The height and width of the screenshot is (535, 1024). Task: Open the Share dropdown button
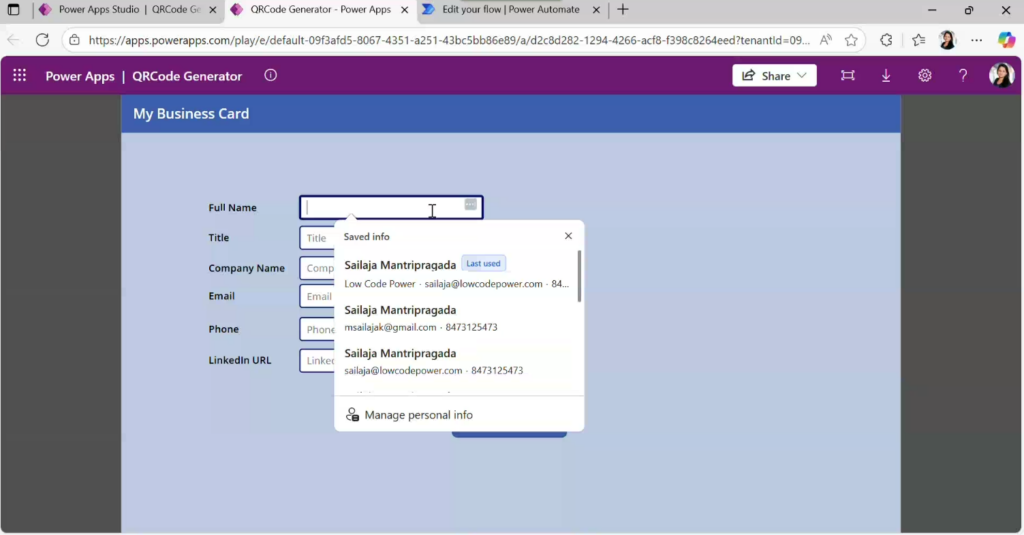click(x=775, y=76)
